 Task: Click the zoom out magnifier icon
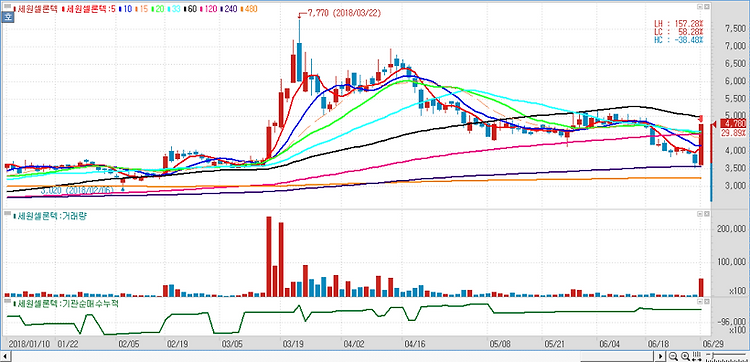[673, 356]
